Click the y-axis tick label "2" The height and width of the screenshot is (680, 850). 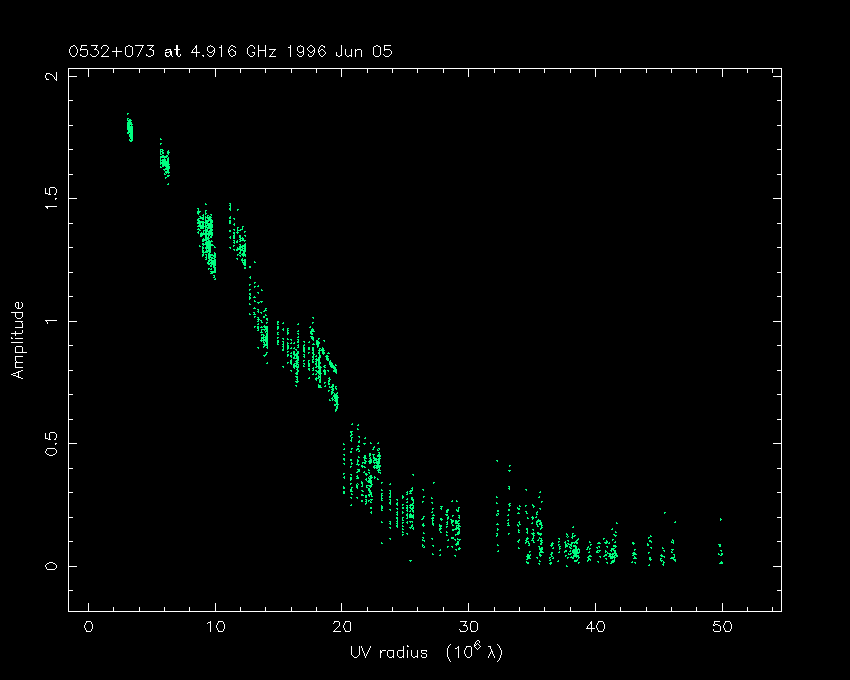click(50, 77)
